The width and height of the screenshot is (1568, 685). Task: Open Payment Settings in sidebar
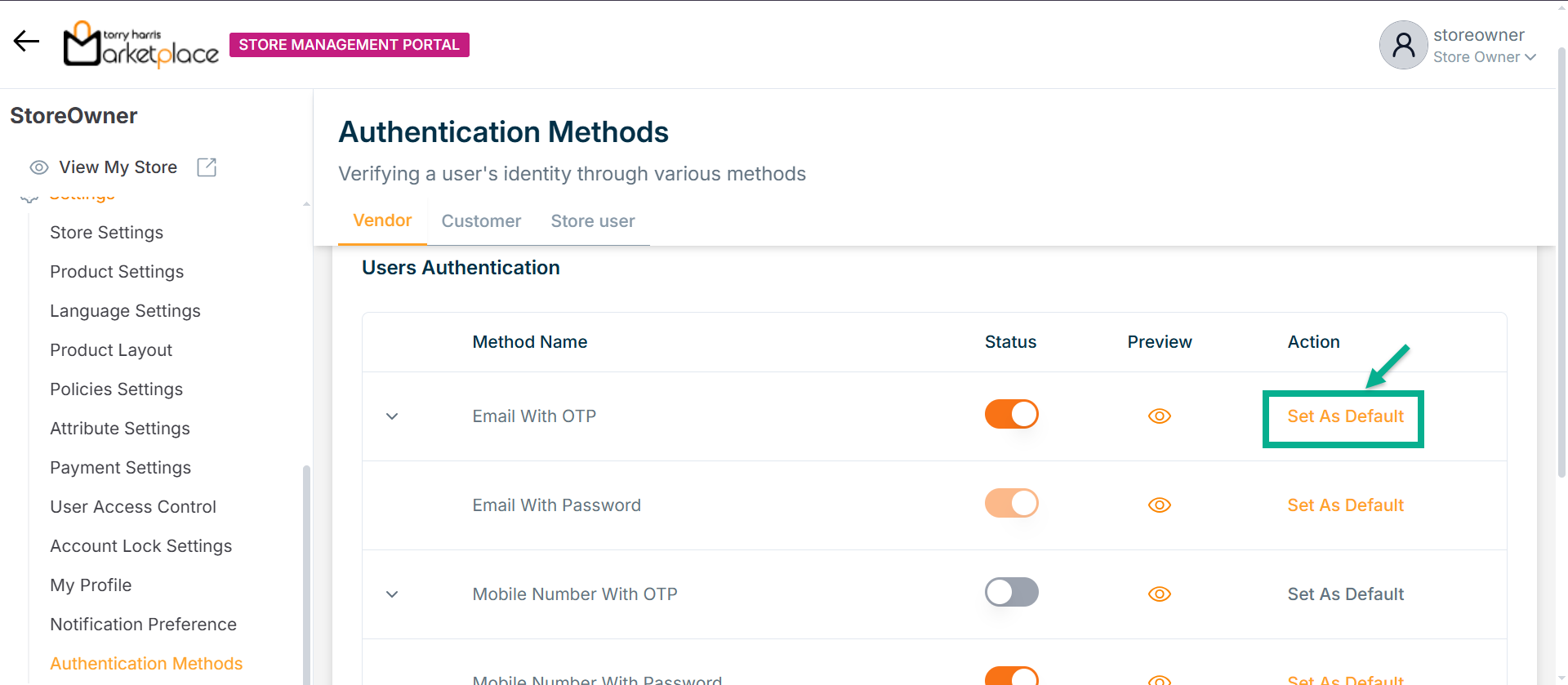120,468
